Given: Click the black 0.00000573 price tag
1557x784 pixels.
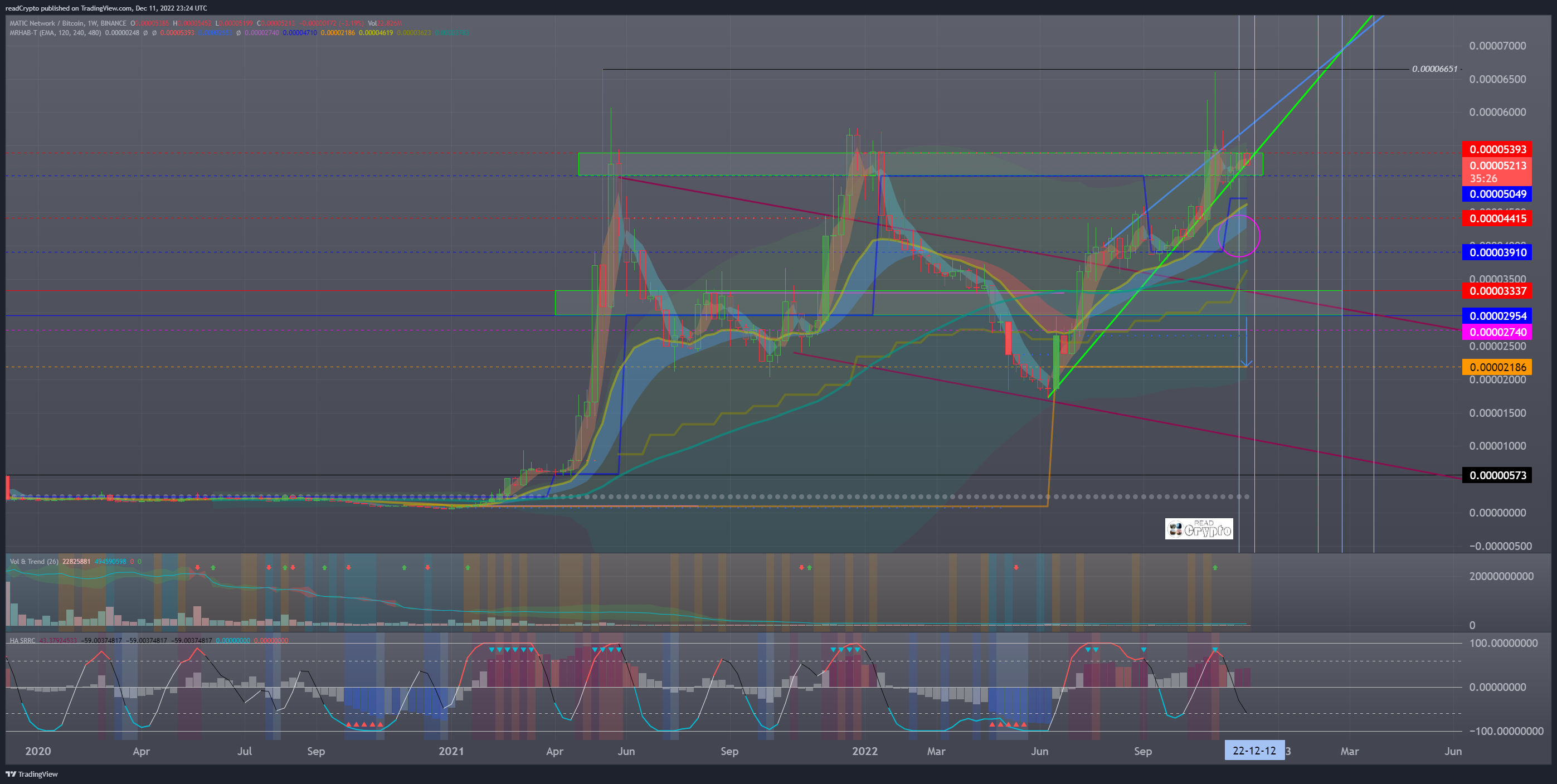Looking at the screenshot, I should (1497, 475).
